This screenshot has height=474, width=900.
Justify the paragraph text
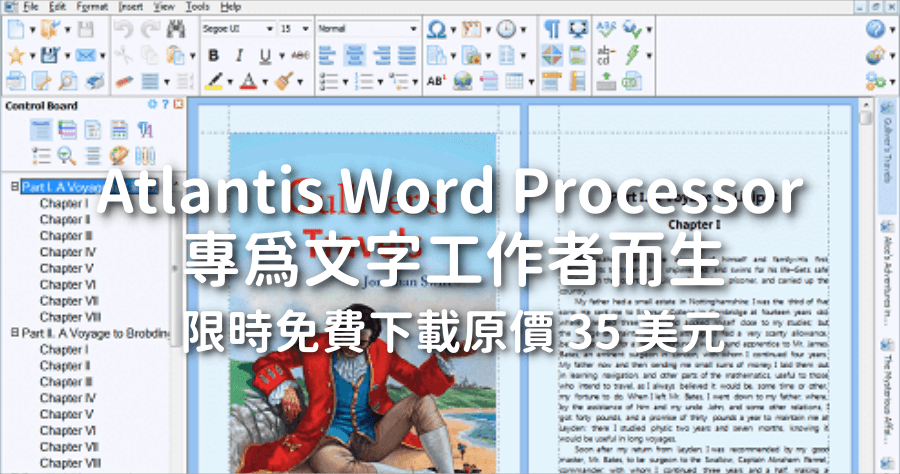point(407,56)
